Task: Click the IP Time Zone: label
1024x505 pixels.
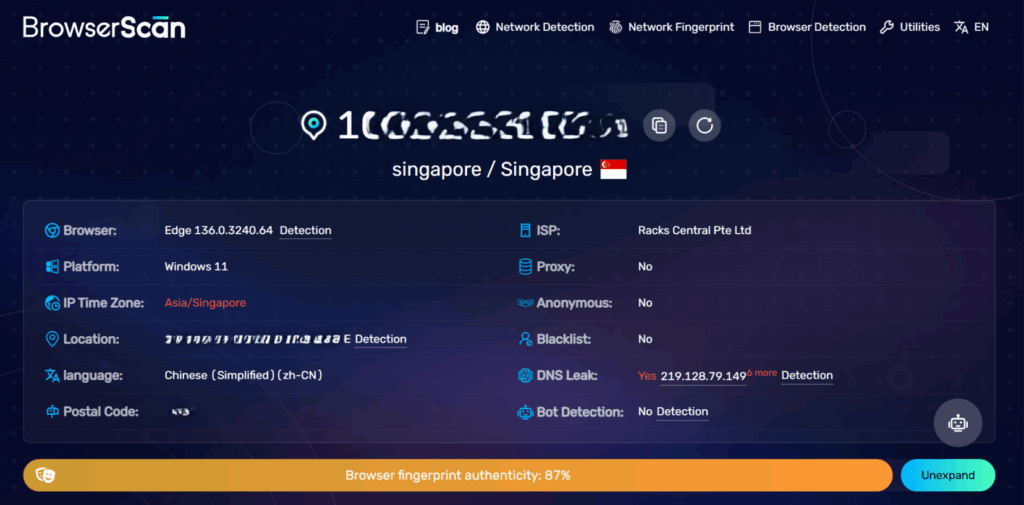Action: tap(103, 303)
